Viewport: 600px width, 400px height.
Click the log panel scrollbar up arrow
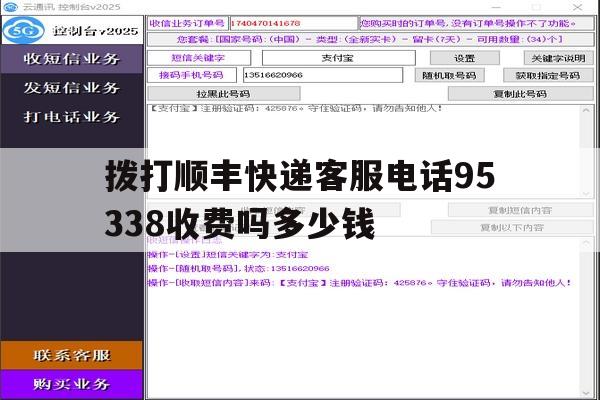tap(586, 243)
